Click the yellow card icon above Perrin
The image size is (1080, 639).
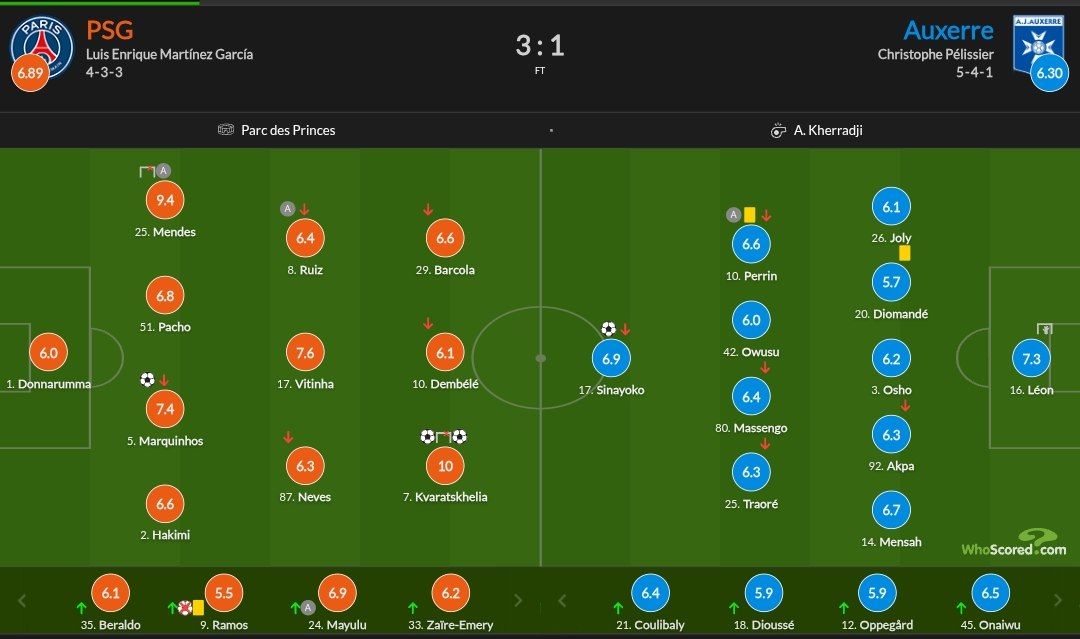click(x=749, y=215)
